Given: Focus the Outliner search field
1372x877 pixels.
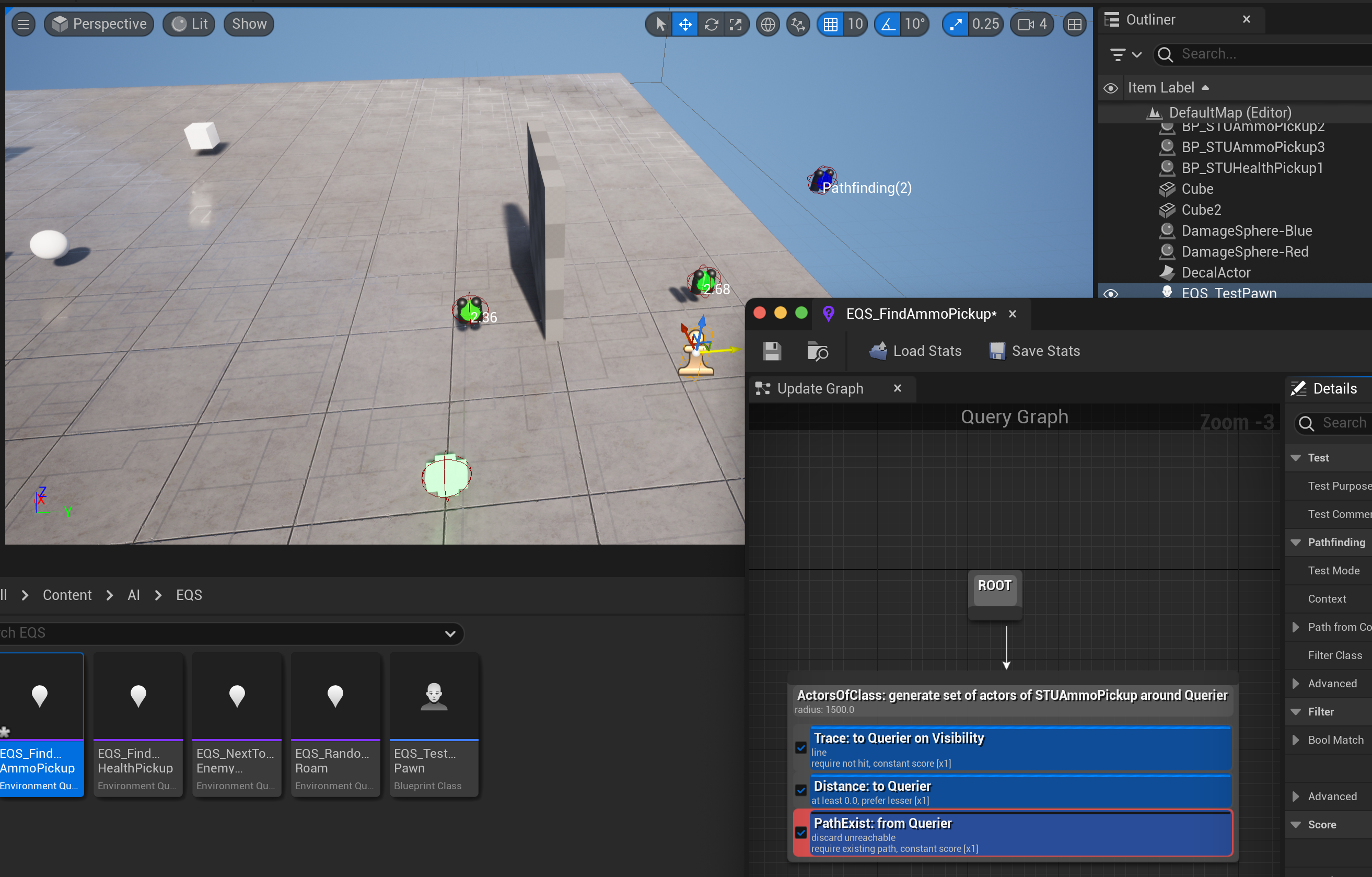Looking at the screenshot, I should pyautogui.click(x=1265, y=54).
